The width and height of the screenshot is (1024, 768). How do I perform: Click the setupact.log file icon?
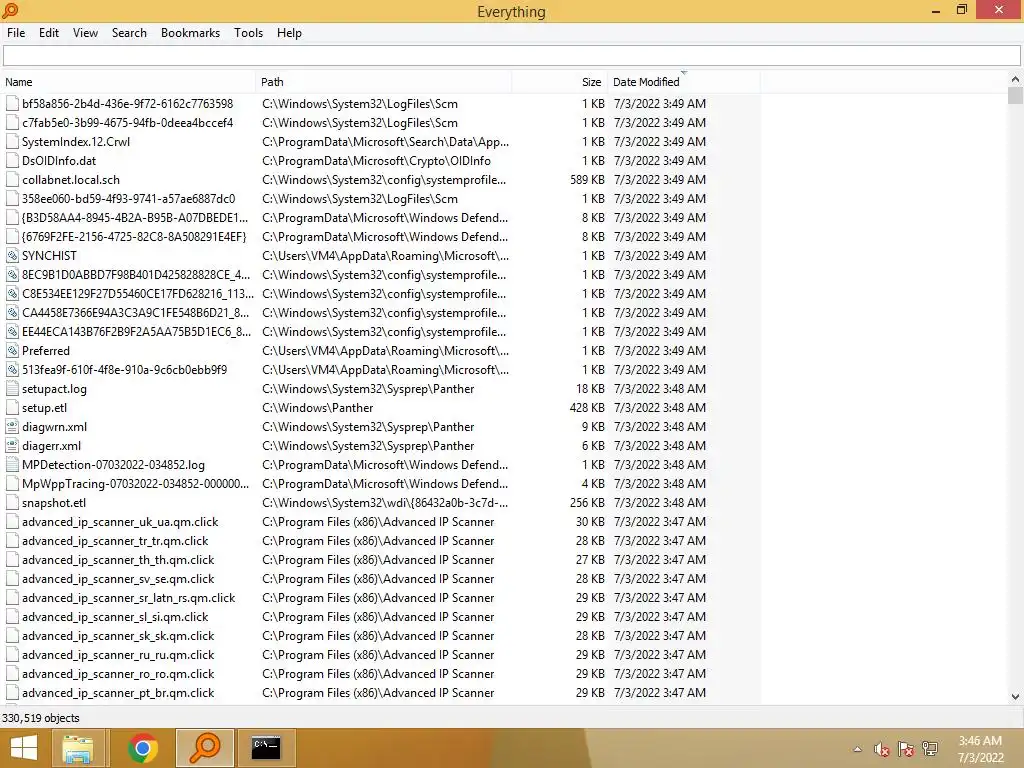coord(12,389)
